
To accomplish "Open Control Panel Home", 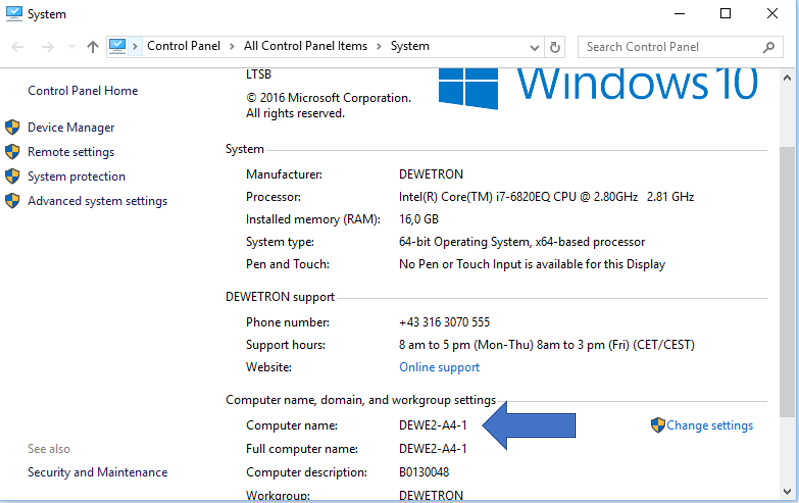I will tap(83, 91).
